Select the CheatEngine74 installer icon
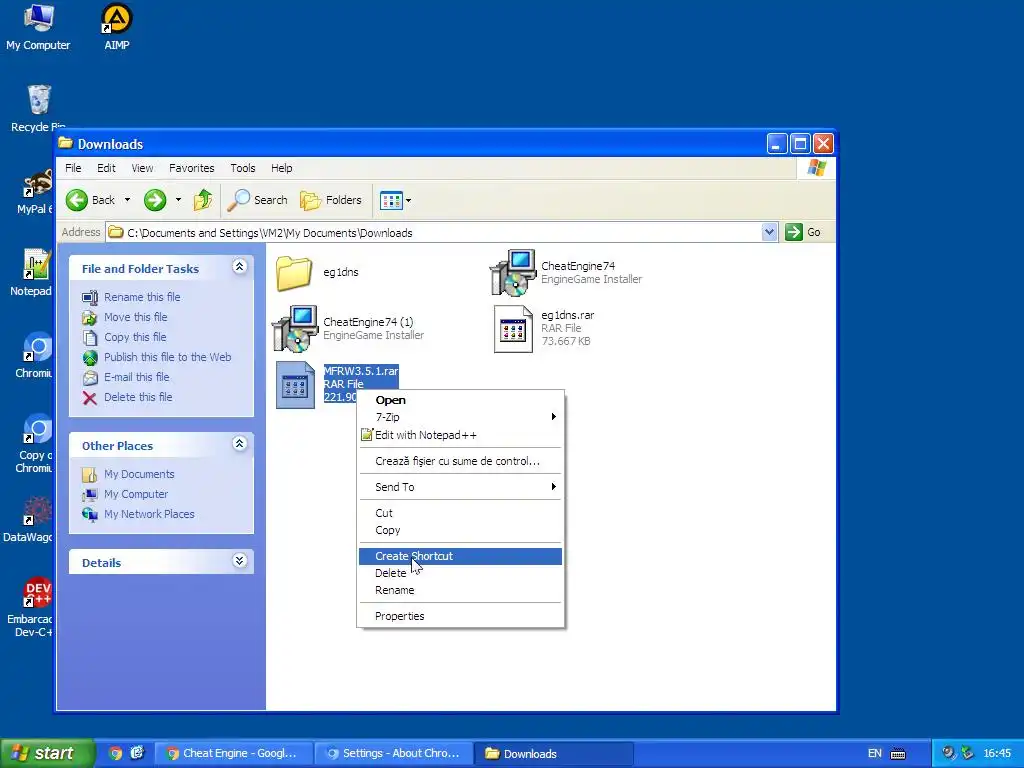The width and height of the screenshot is (1024, 768). point(513,272)
